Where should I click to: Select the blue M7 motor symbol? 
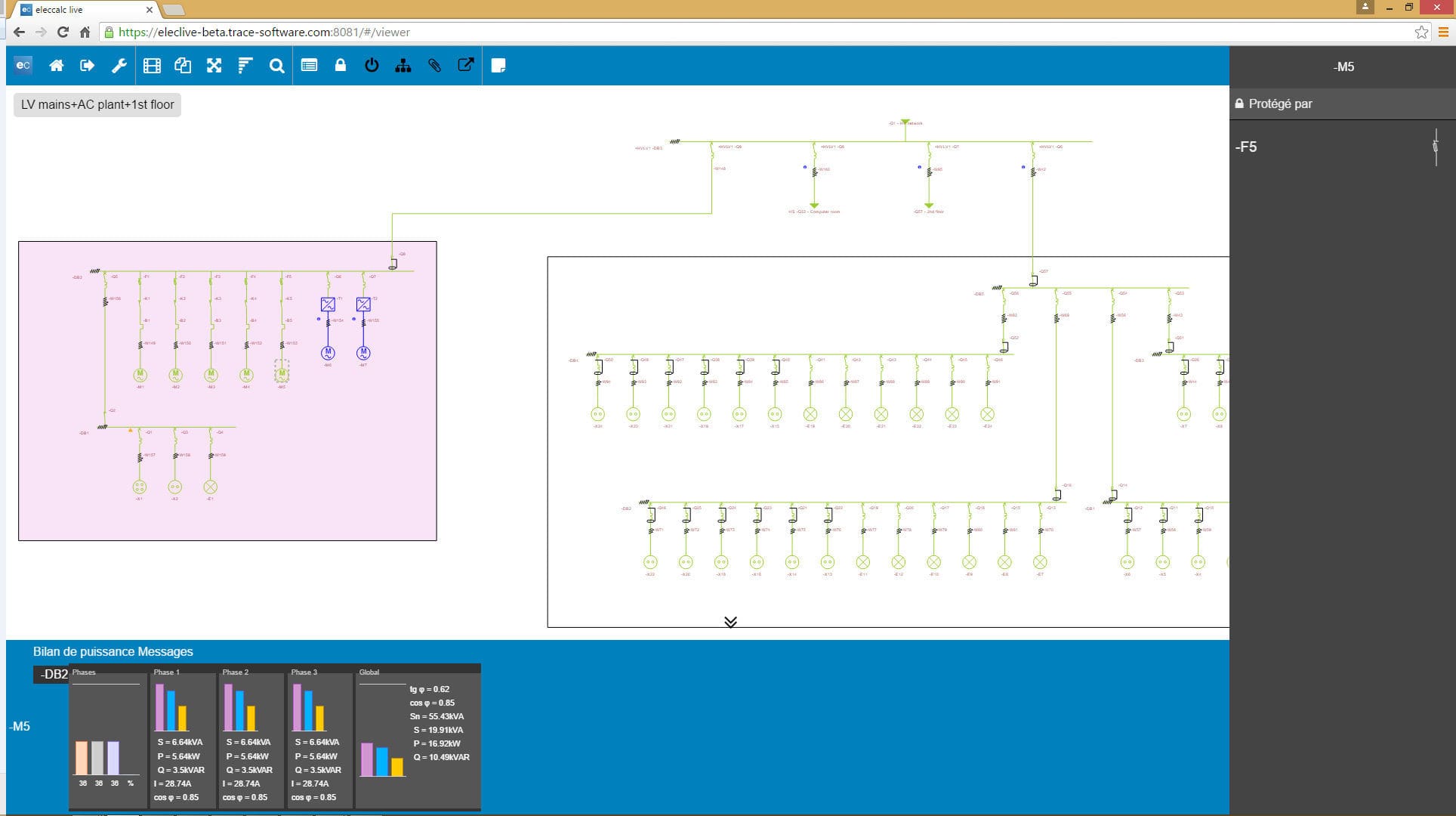[363, 353]
